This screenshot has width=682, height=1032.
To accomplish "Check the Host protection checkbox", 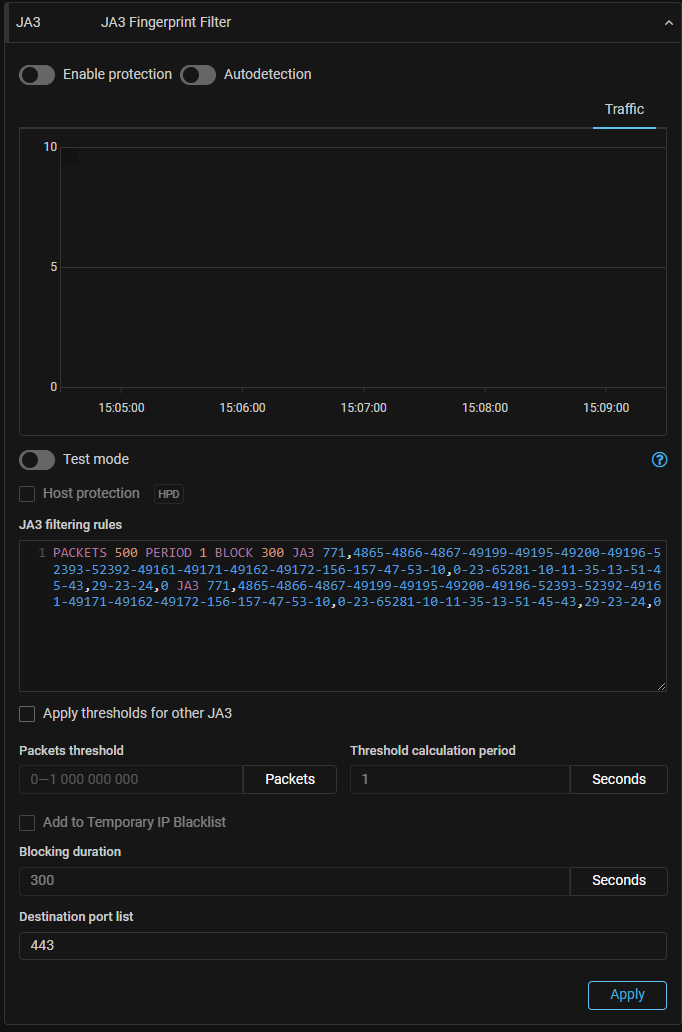I will coord(28,494).
